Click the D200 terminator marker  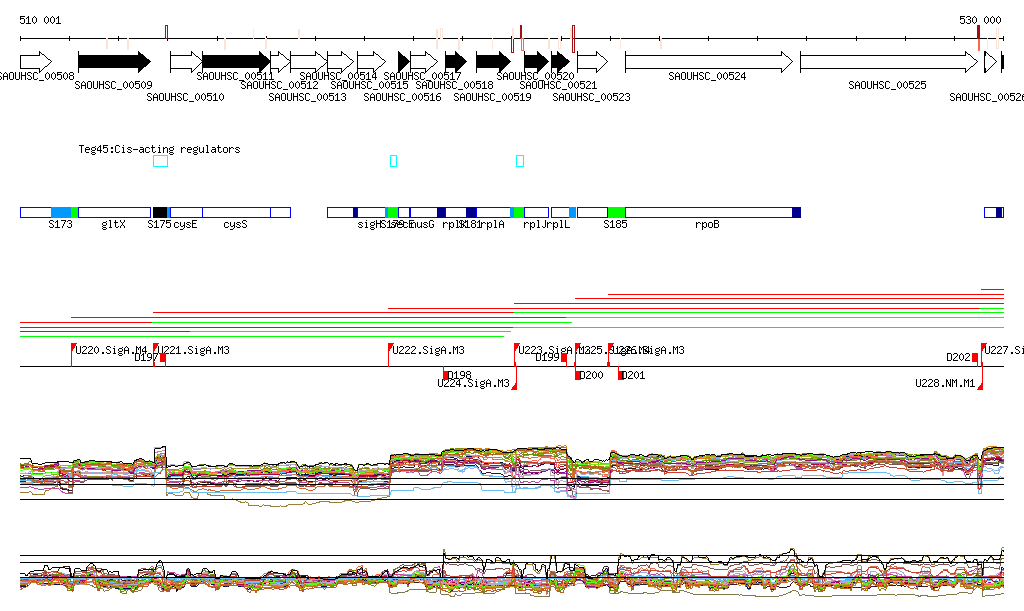coord(579,375)
